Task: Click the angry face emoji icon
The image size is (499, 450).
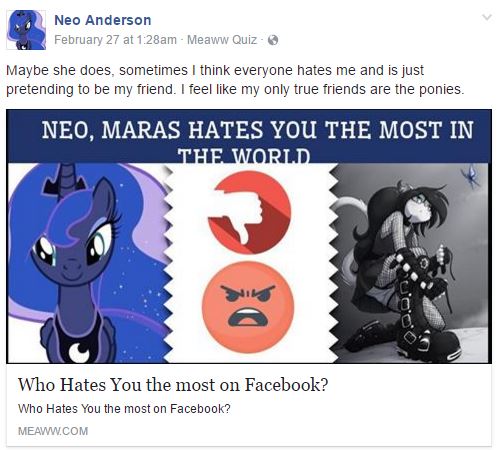Action: tap(248, 307)
